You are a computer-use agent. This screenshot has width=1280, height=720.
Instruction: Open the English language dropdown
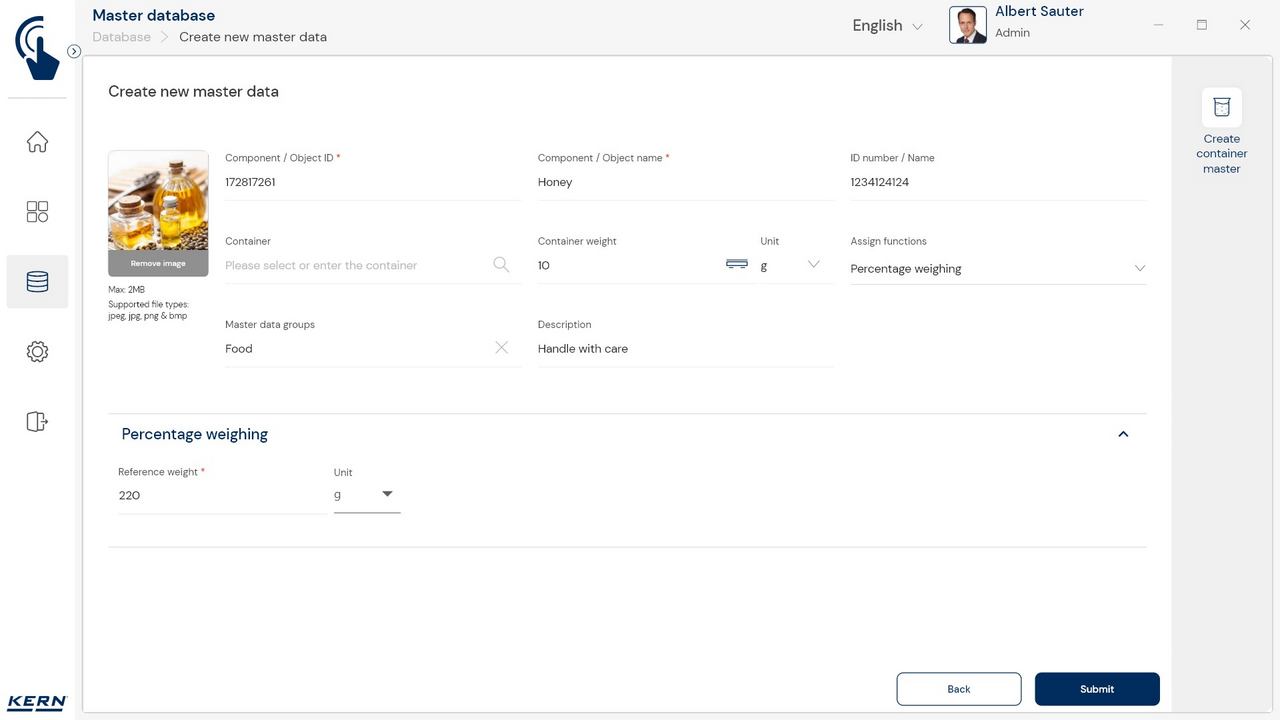click(x=887, y=26)
